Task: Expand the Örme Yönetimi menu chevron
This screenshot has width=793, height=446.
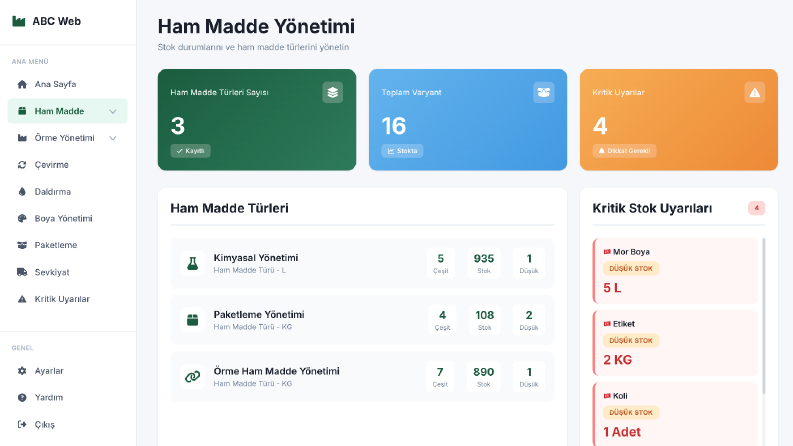Action: coord(113,138)
